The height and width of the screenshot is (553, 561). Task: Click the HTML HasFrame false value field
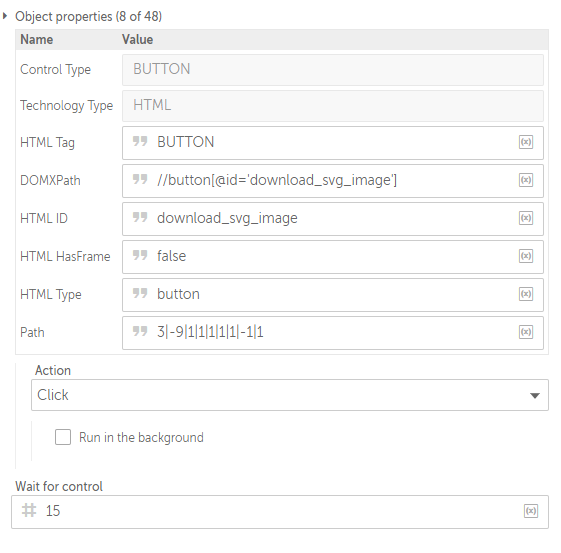[333, 257]
